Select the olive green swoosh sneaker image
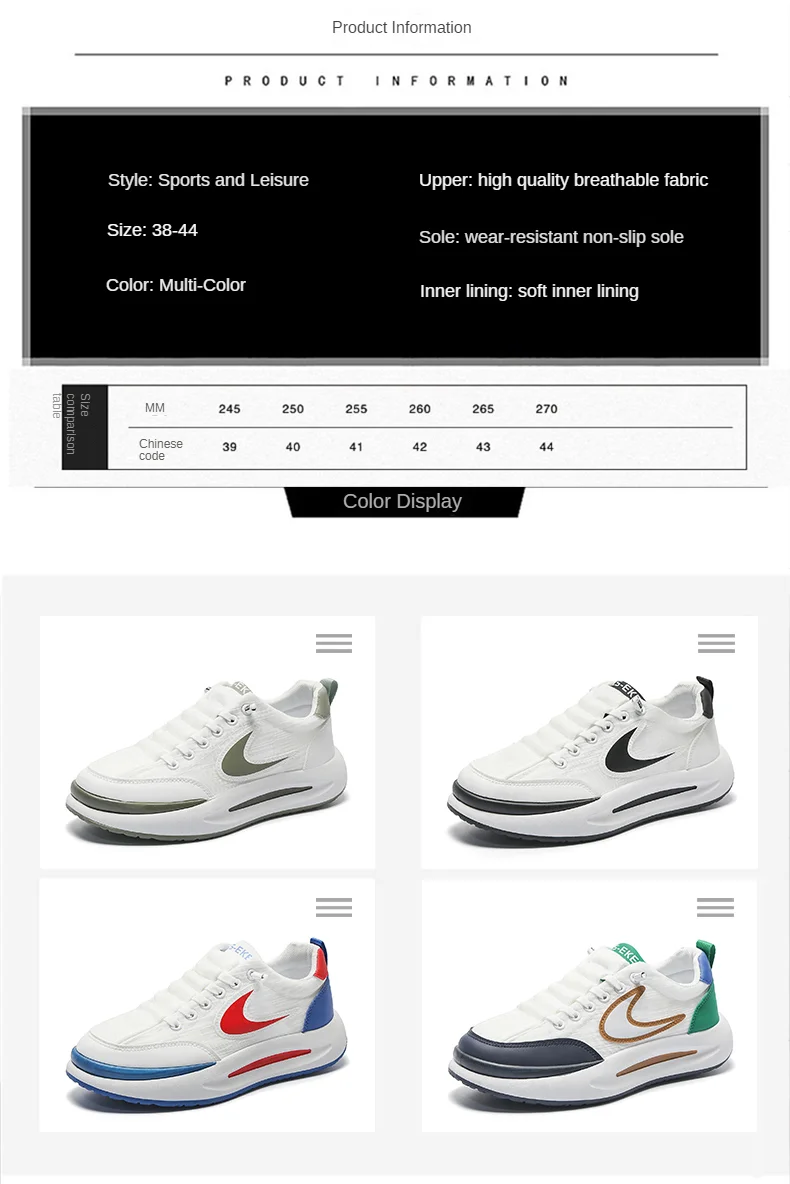The width and height of the screenshot is (790, 1184). (x=208, y=760)
